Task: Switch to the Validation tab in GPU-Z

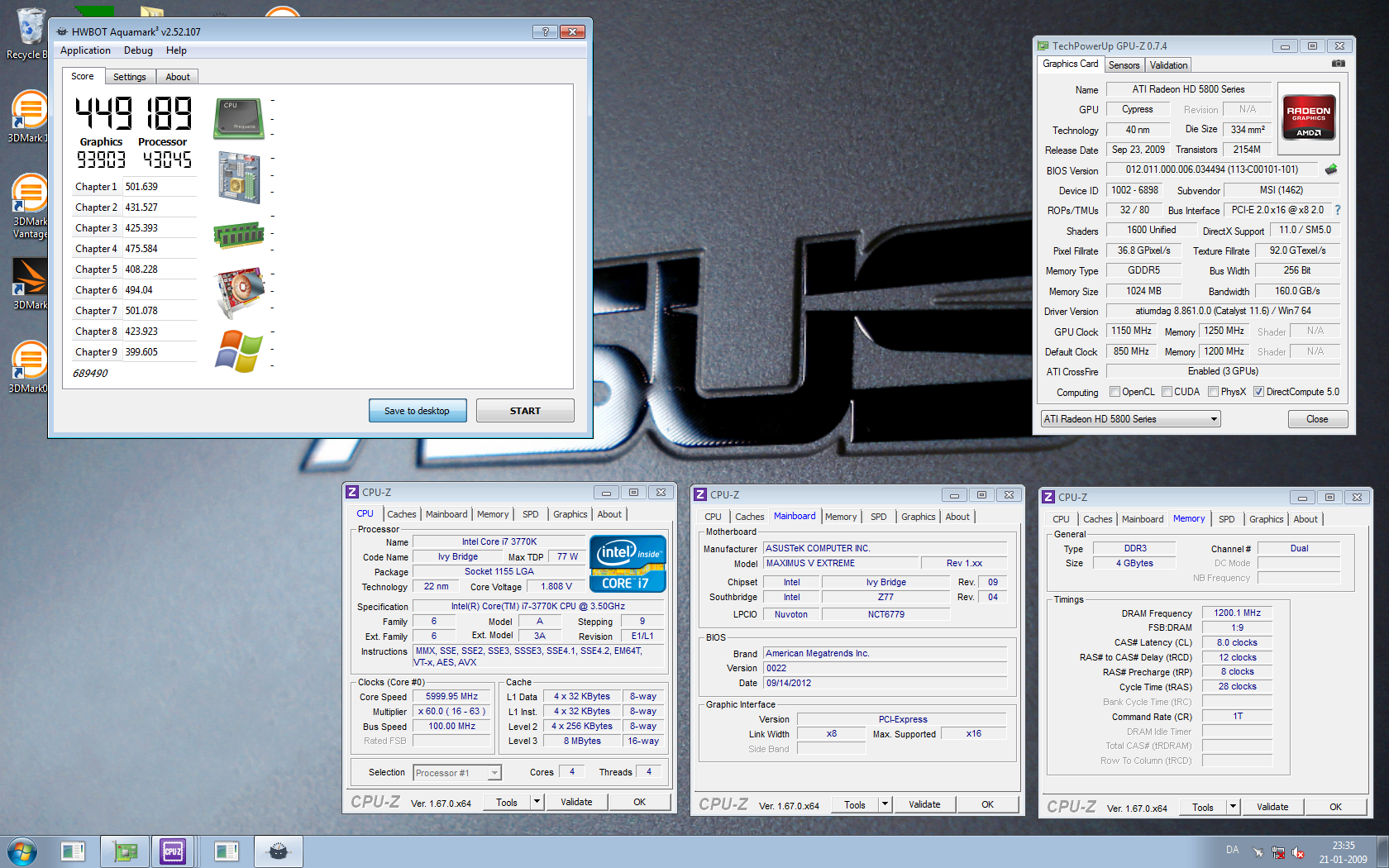Action: tap(1168, 65)
